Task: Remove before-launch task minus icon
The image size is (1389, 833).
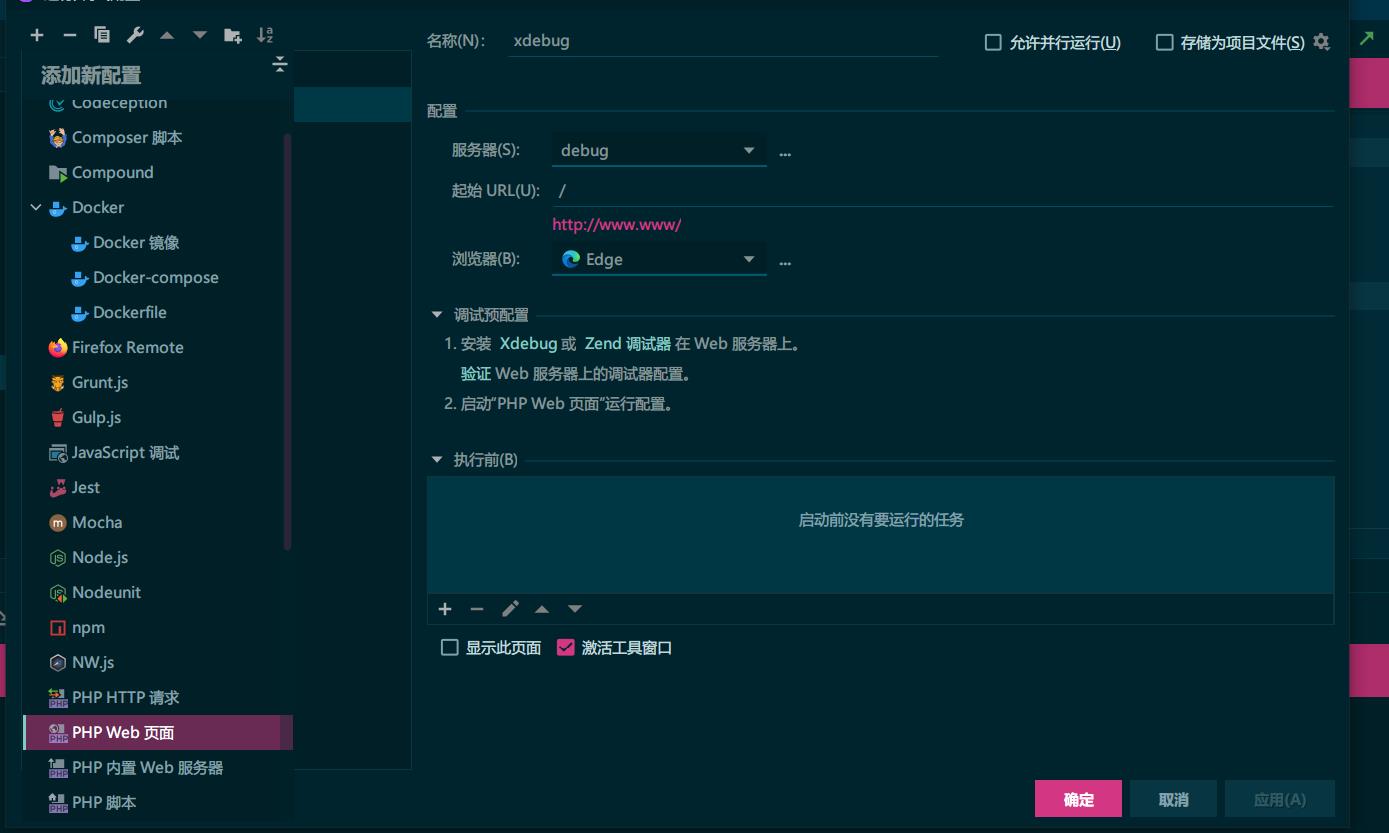Action: 477,609
